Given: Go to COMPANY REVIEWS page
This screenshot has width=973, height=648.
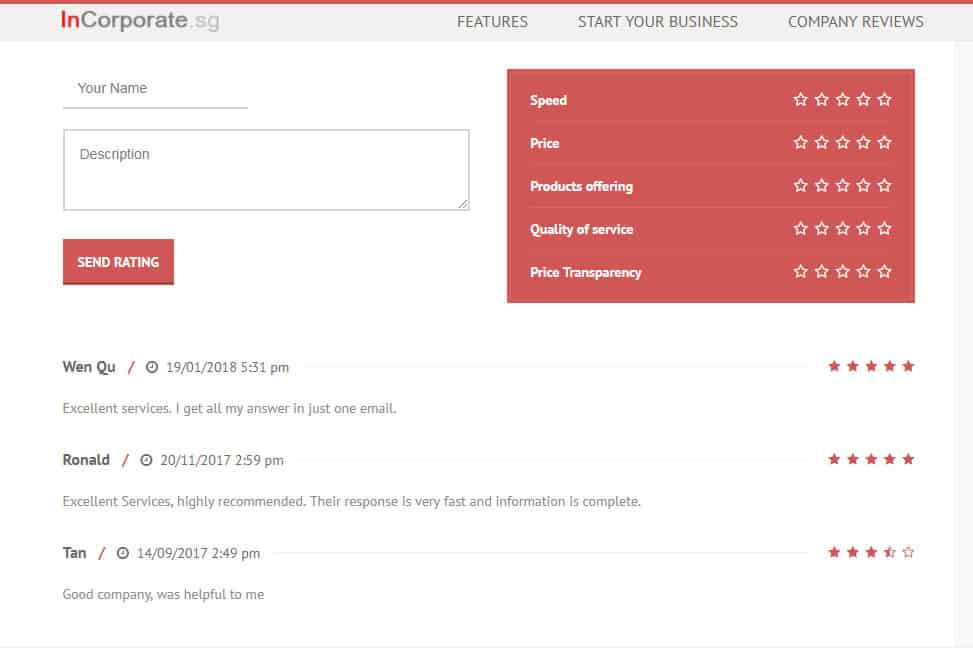Looking at the screenshot, I should pyautogui.click(x=856, y=22).
